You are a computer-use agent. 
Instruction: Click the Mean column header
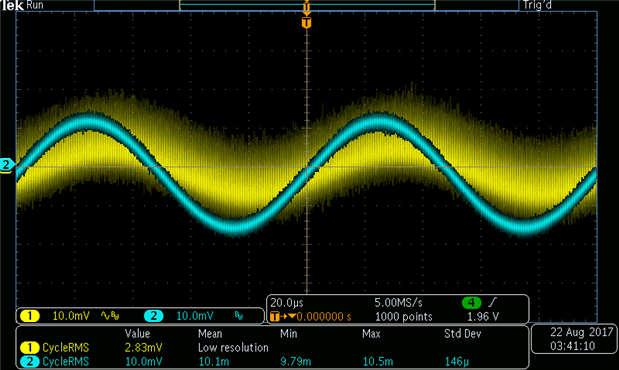pos(210,334)
